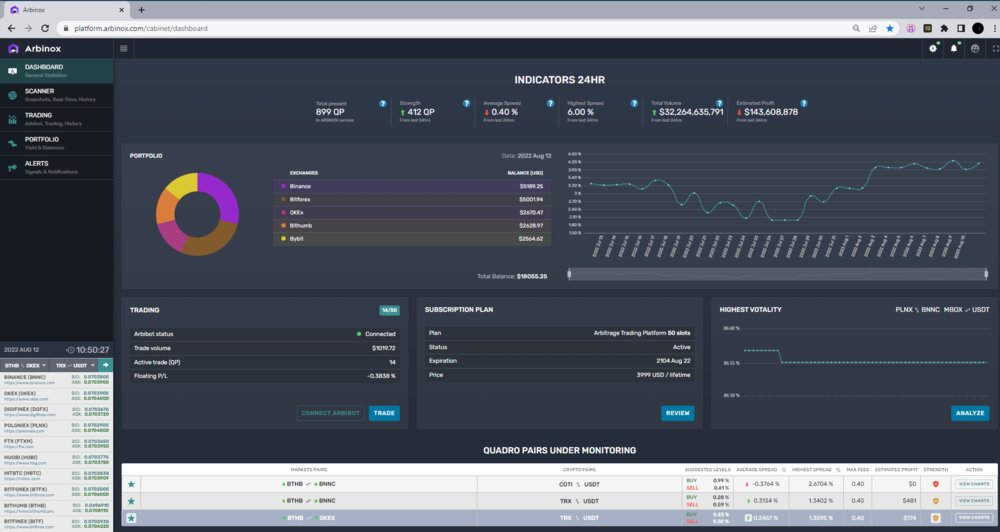Open the Scanner menu item
Image resolution: width=1000 pixels, height=532 pixels.
pos(57,95)
